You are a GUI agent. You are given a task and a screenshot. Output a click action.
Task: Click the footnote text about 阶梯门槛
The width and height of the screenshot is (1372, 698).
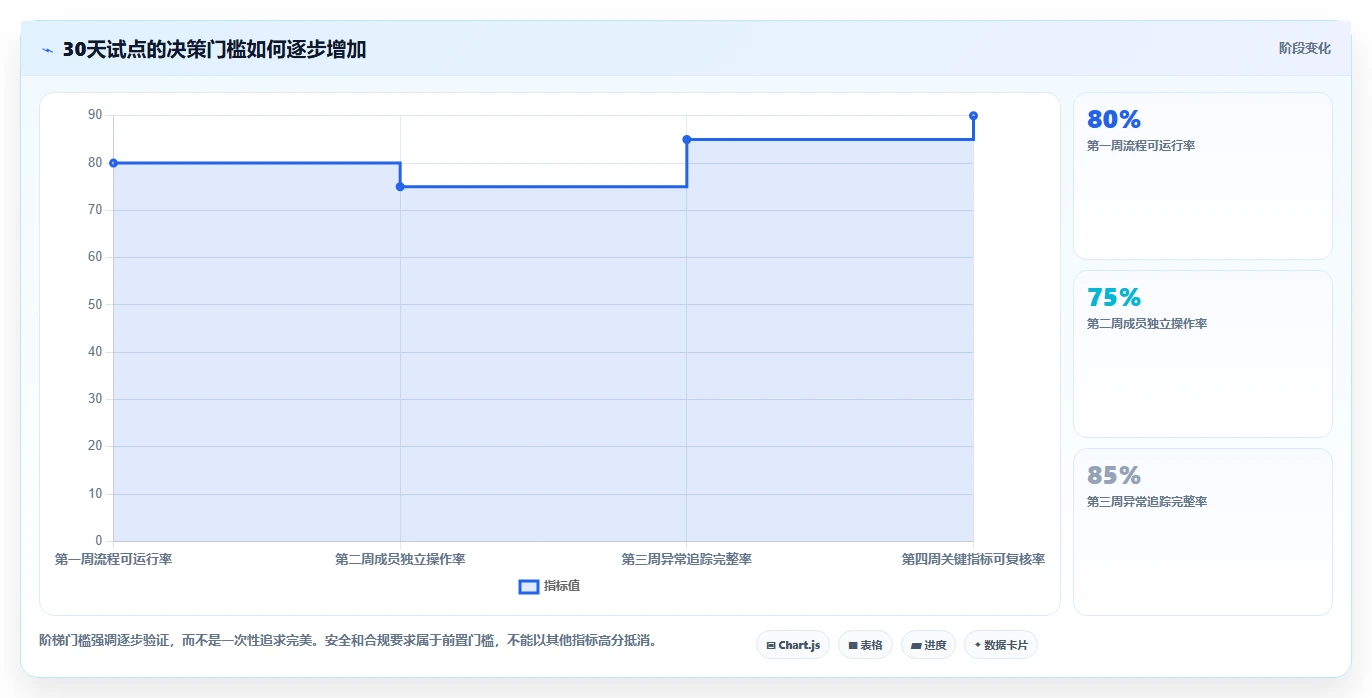pyautogui.click(x=349, y=640)
